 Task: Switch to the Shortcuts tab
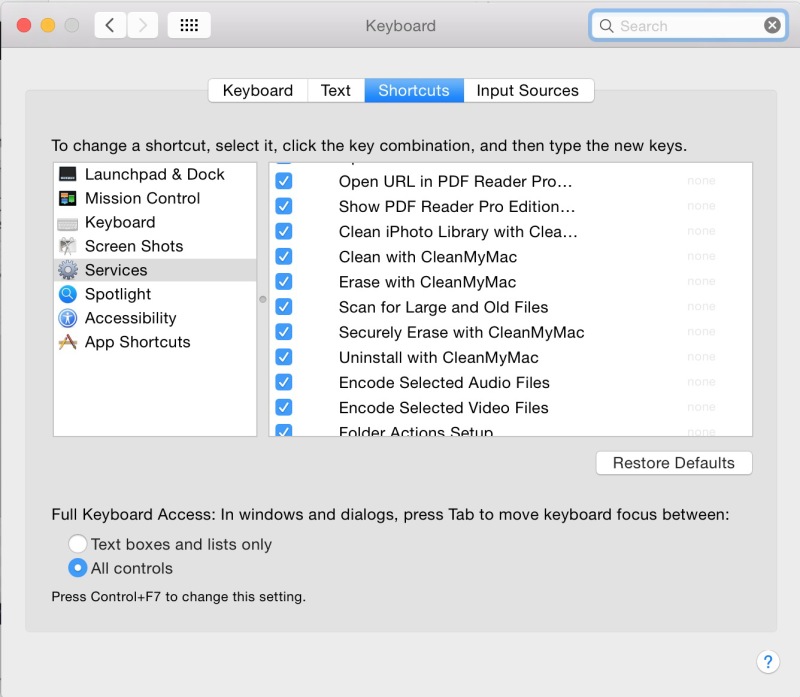pyautogui.click(x=414, y=90)
